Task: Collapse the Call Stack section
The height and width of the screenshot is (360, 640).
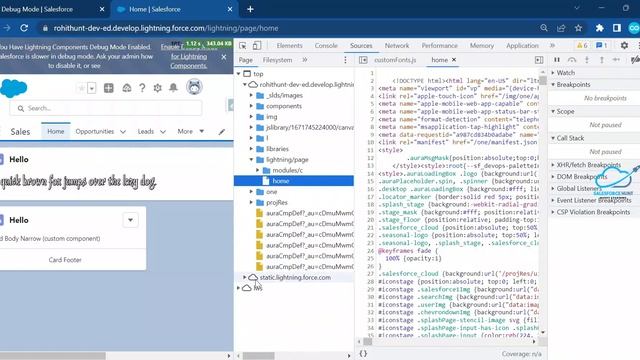Action: [x=553, y=138]
